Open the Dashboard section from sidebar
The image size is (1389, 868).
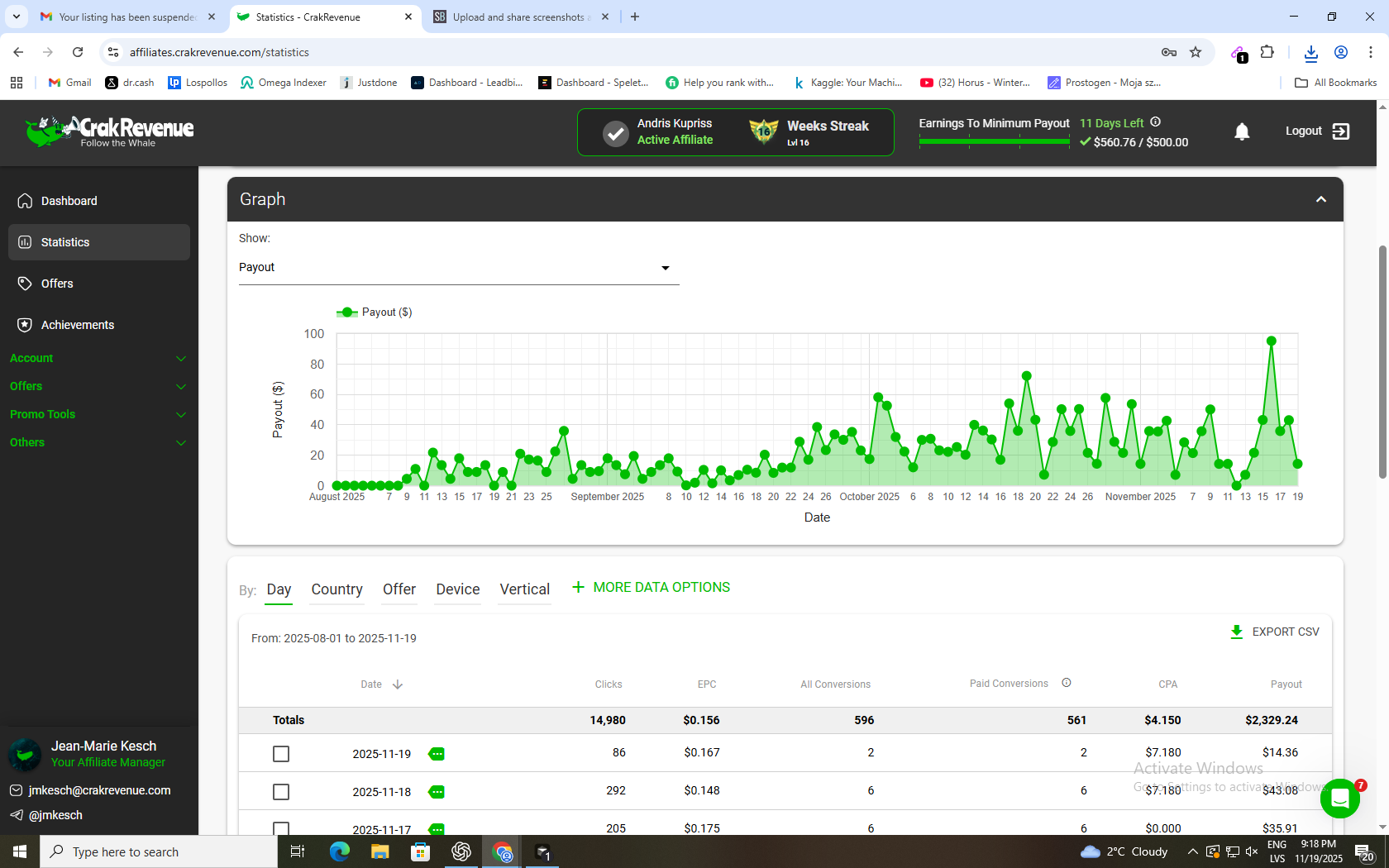(69, 201)
